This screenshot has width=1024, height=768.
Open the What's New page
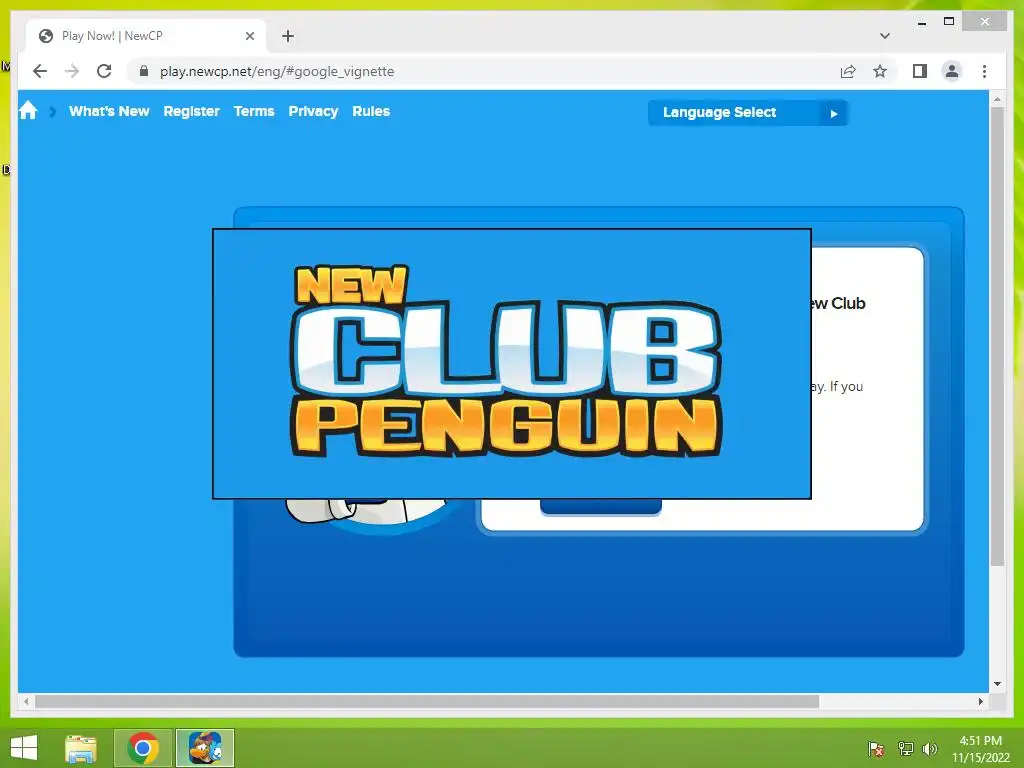coord(109,111)
